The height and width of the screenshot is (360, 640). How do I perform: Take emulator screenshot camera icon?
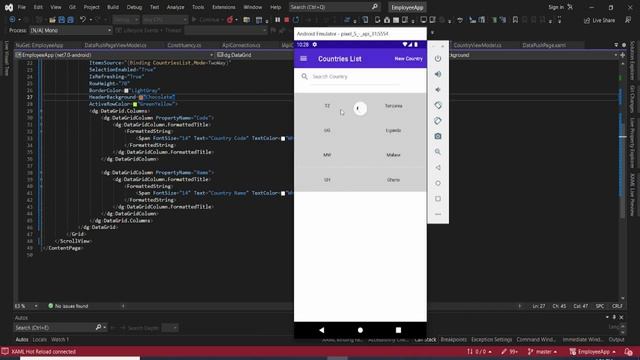click(x=438, y=136)
